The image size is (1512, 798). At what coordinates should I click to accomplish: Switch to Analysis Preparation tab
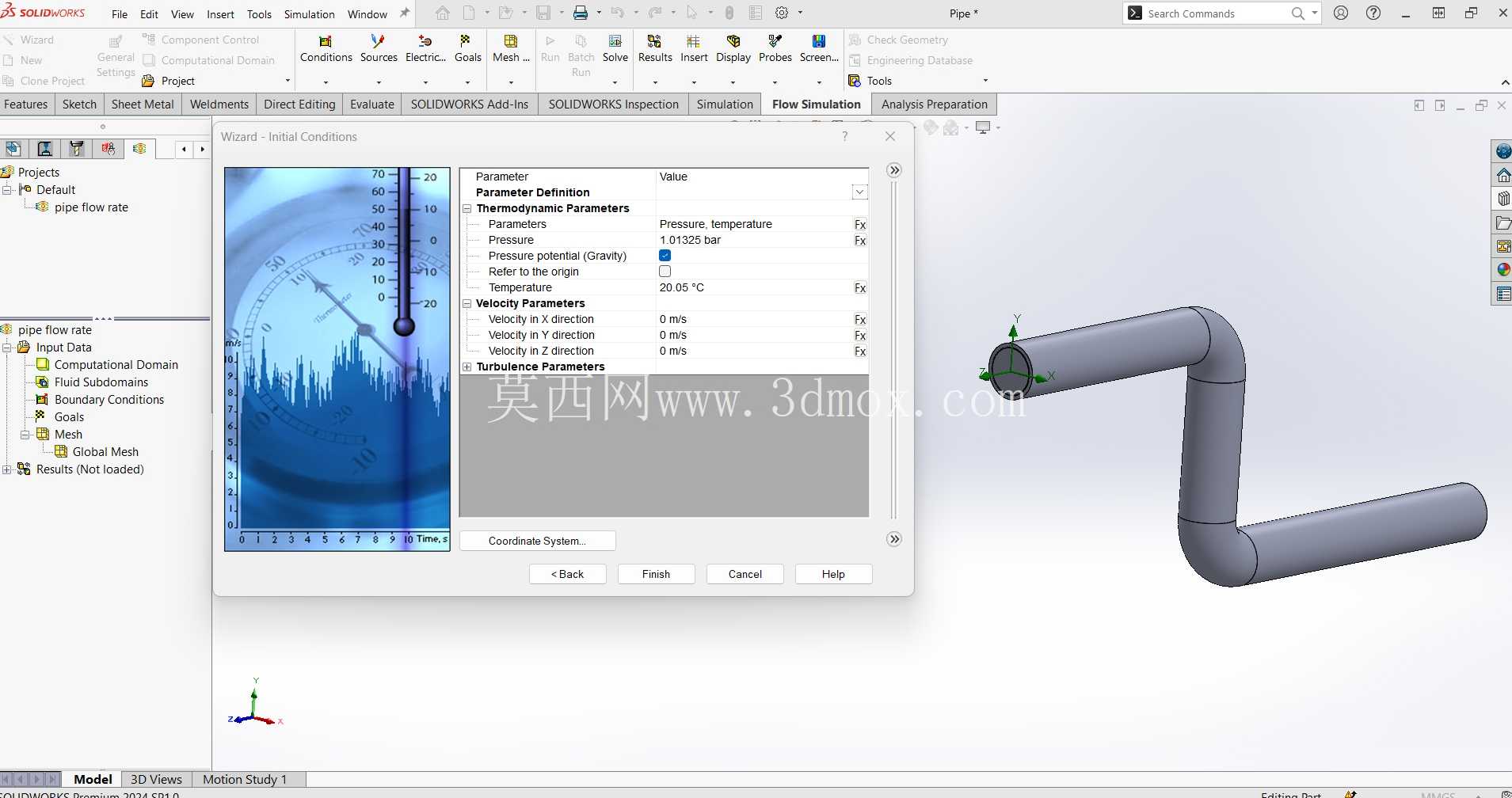(x=934, y=104)
